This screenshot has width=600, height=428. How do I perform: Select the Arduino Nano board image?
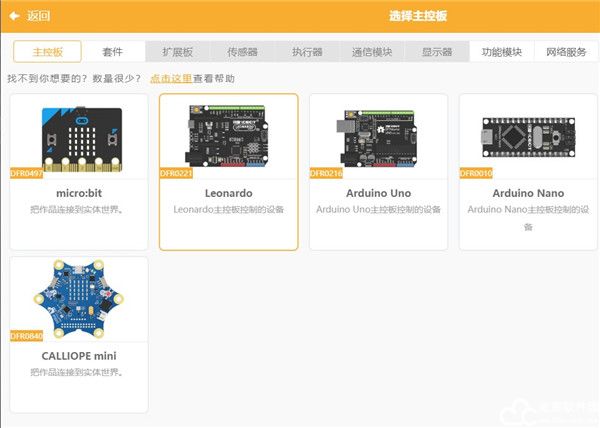coord(528,137)
